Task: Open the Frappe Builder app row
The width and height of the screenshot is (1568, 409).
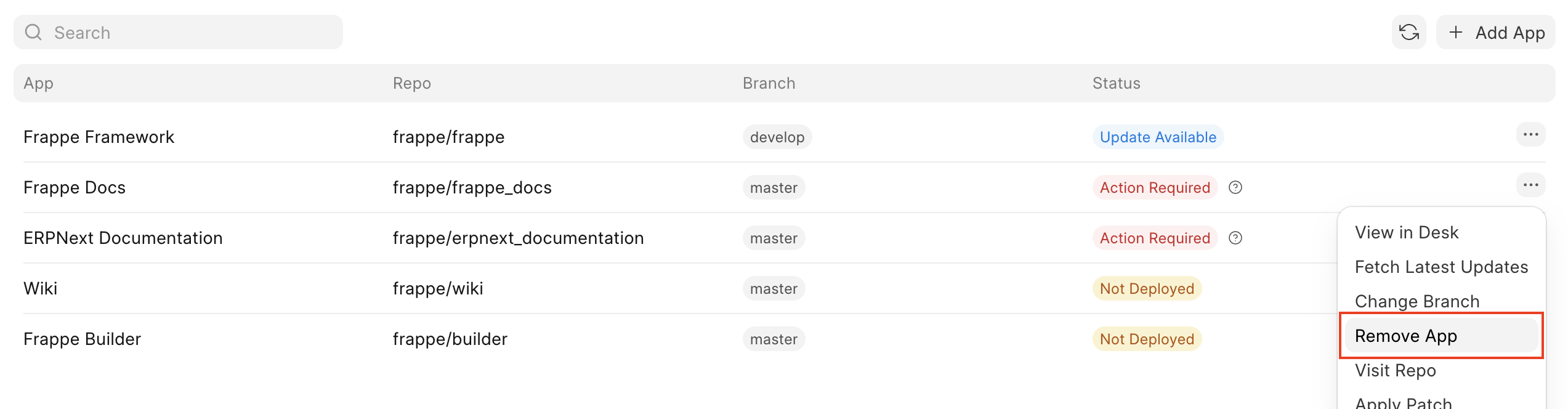Action: (82, 339)
